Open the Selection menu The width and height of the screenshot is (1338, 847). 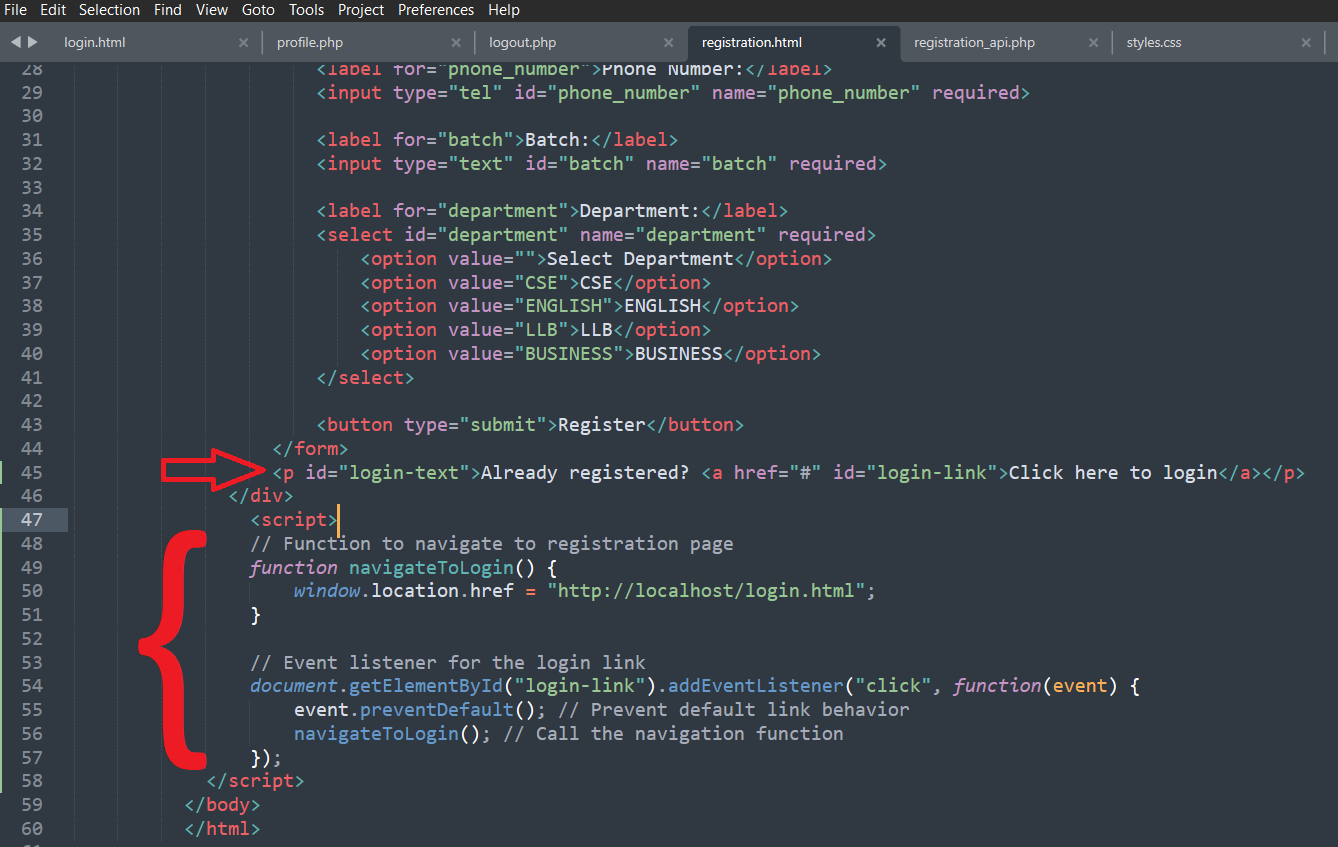click(109, 10)
